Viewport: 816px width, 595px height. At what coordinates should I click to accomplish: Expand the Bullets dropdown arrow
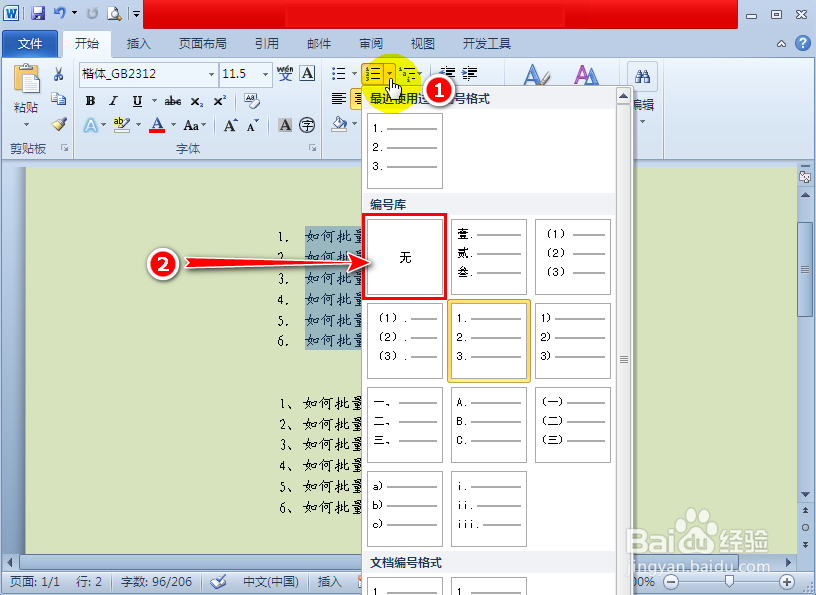pyautogui.click(x=354, y=73)
